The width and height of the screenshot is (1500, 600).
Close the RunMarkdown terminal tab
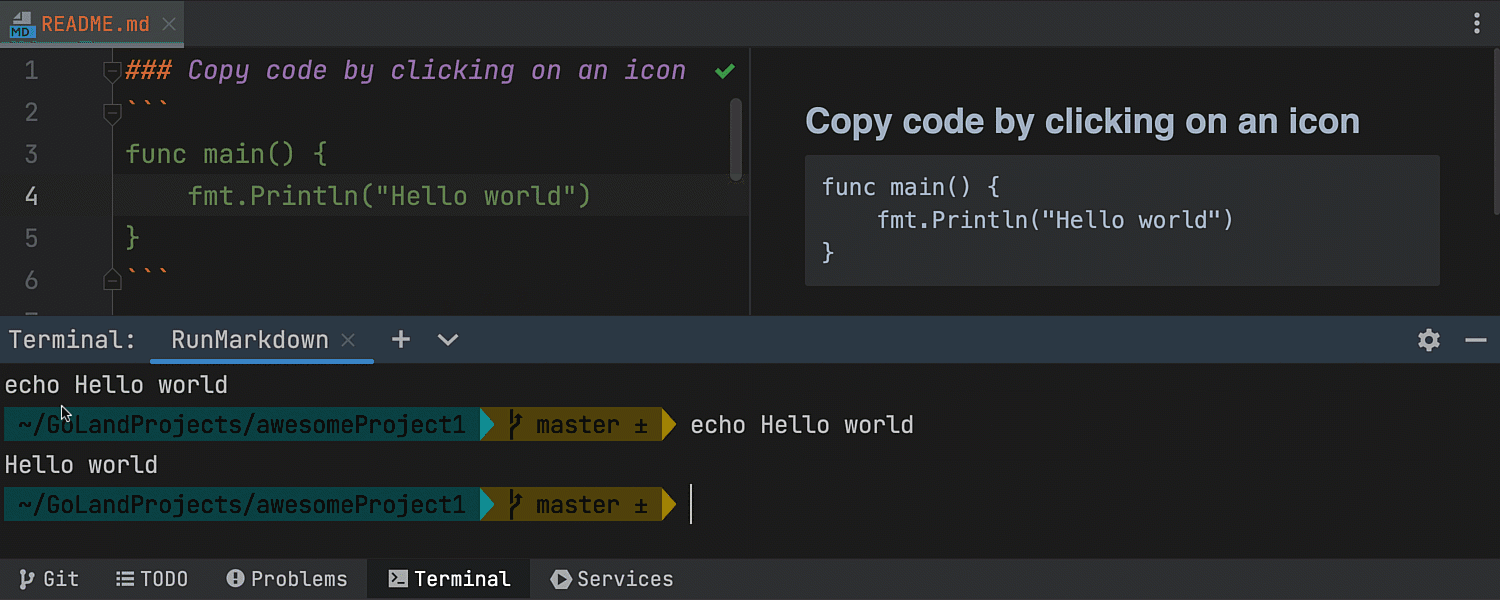point(348,340)
